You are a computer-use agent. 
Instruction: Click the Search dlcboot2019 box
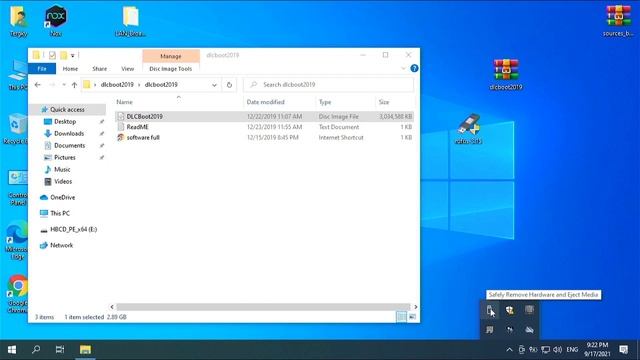click(x=329, y=85)
